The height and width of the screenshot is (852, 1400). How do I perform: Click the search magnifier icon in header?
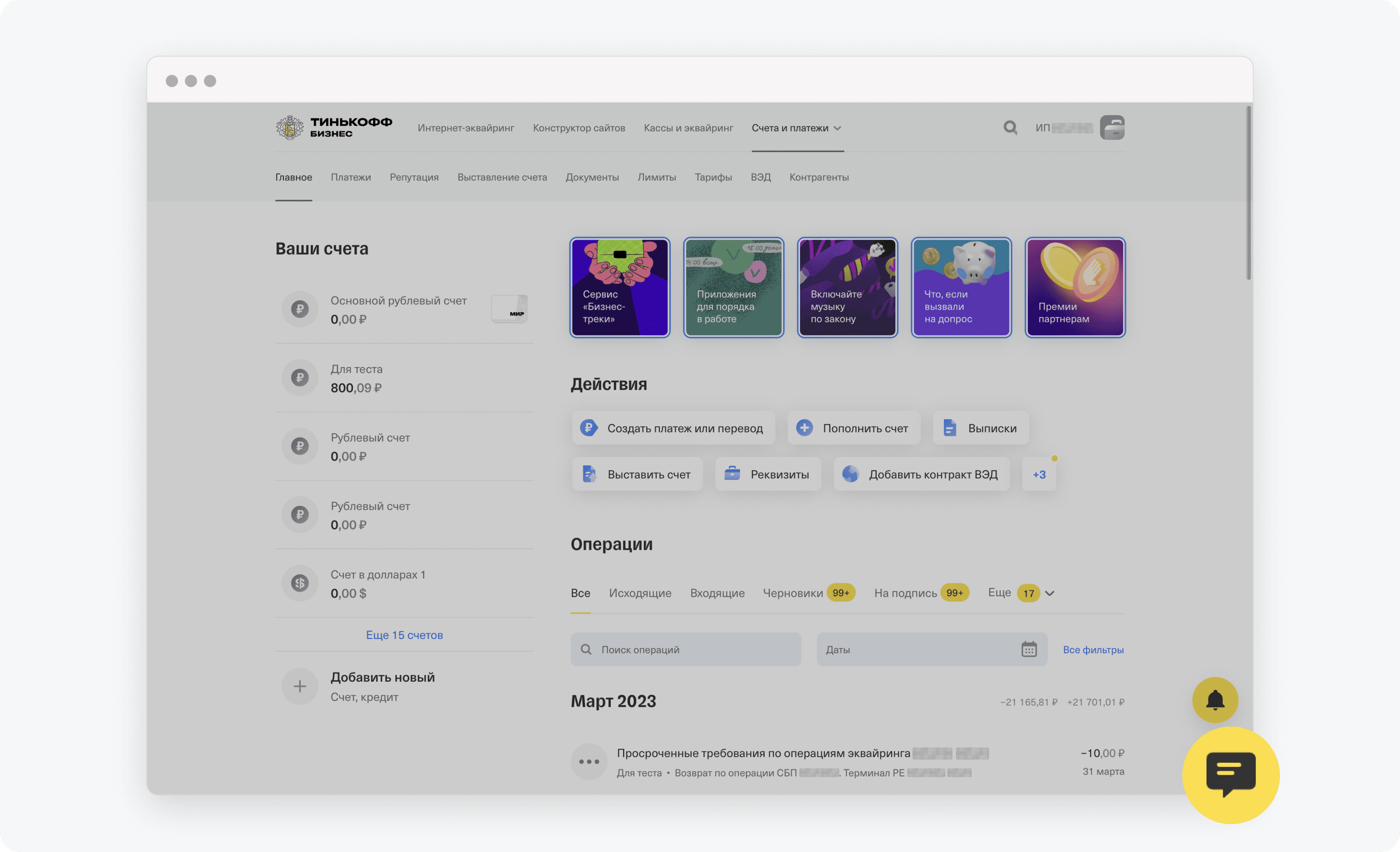click(1010, 127)
